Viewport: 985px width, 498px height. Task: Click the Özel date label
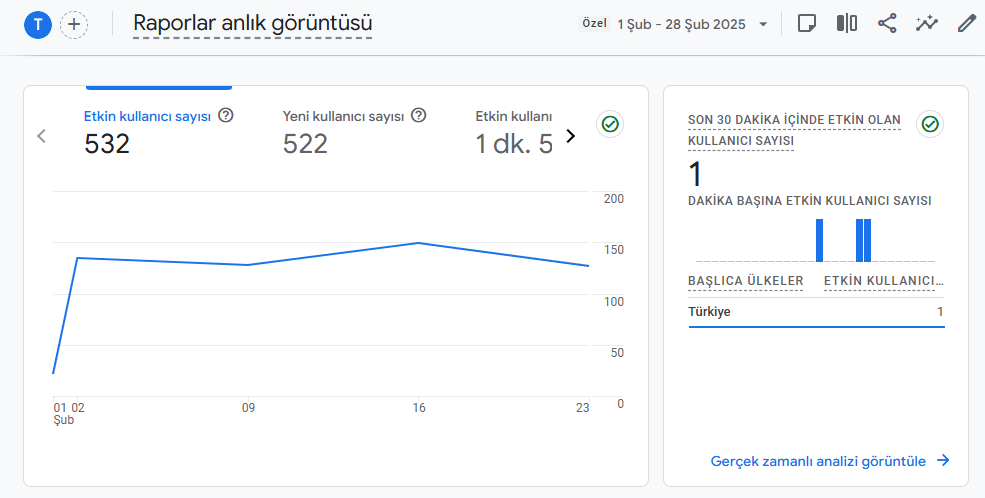click(594, 23)
